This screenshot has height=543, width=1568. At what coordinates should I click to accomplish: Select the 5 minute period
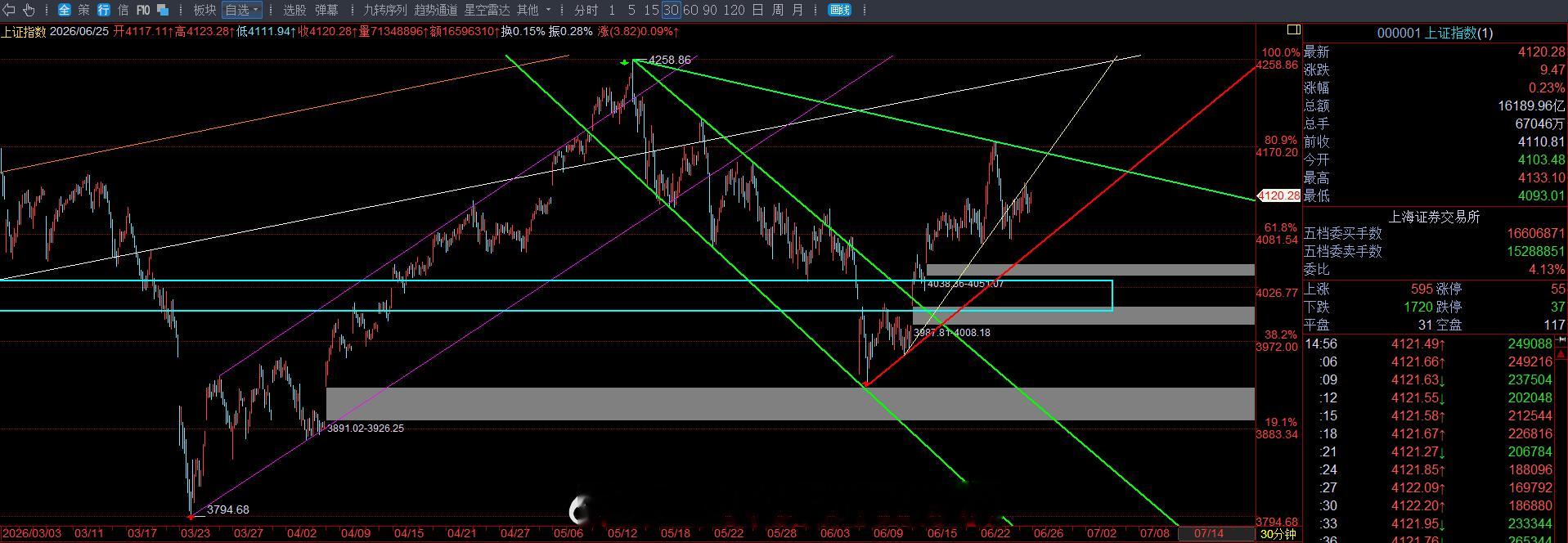click(x=631, y=10)
